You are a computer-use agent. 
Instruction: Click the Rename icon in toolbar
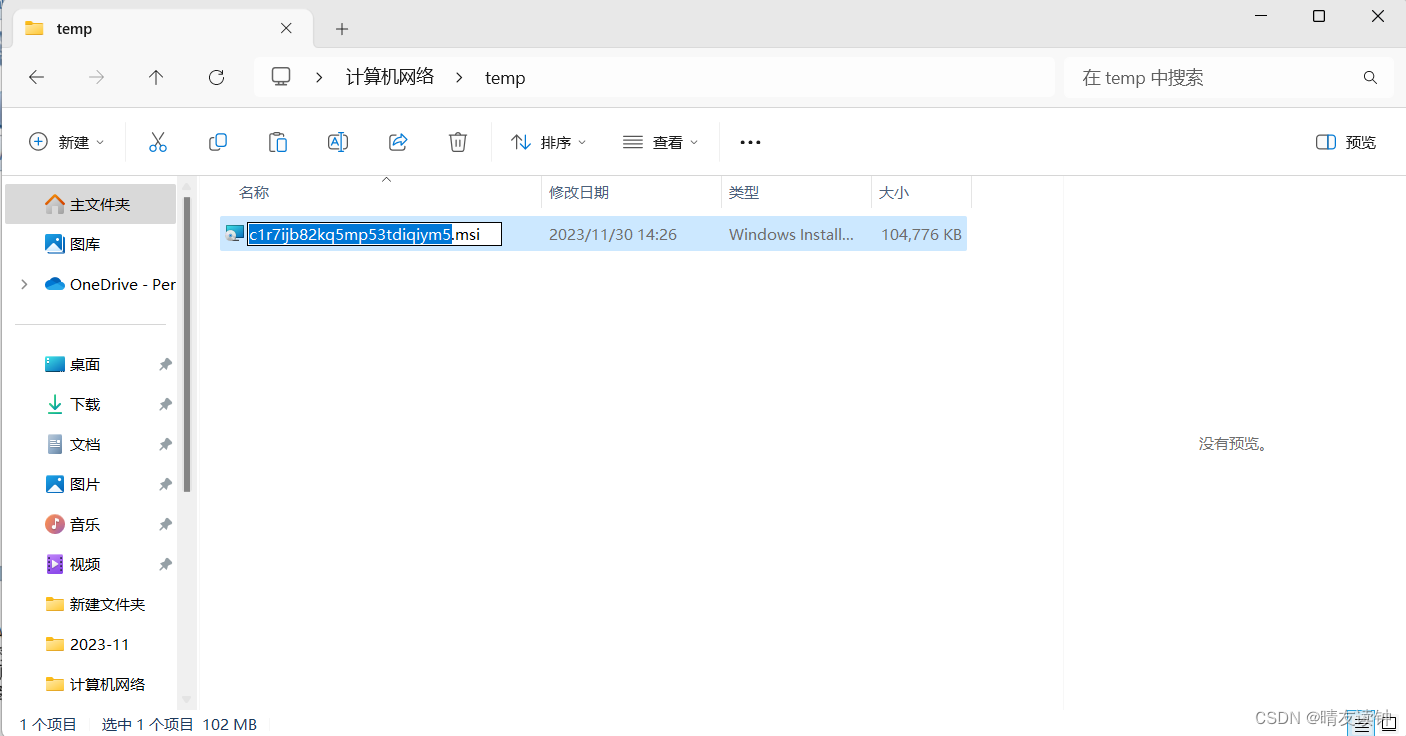(338, 142)
